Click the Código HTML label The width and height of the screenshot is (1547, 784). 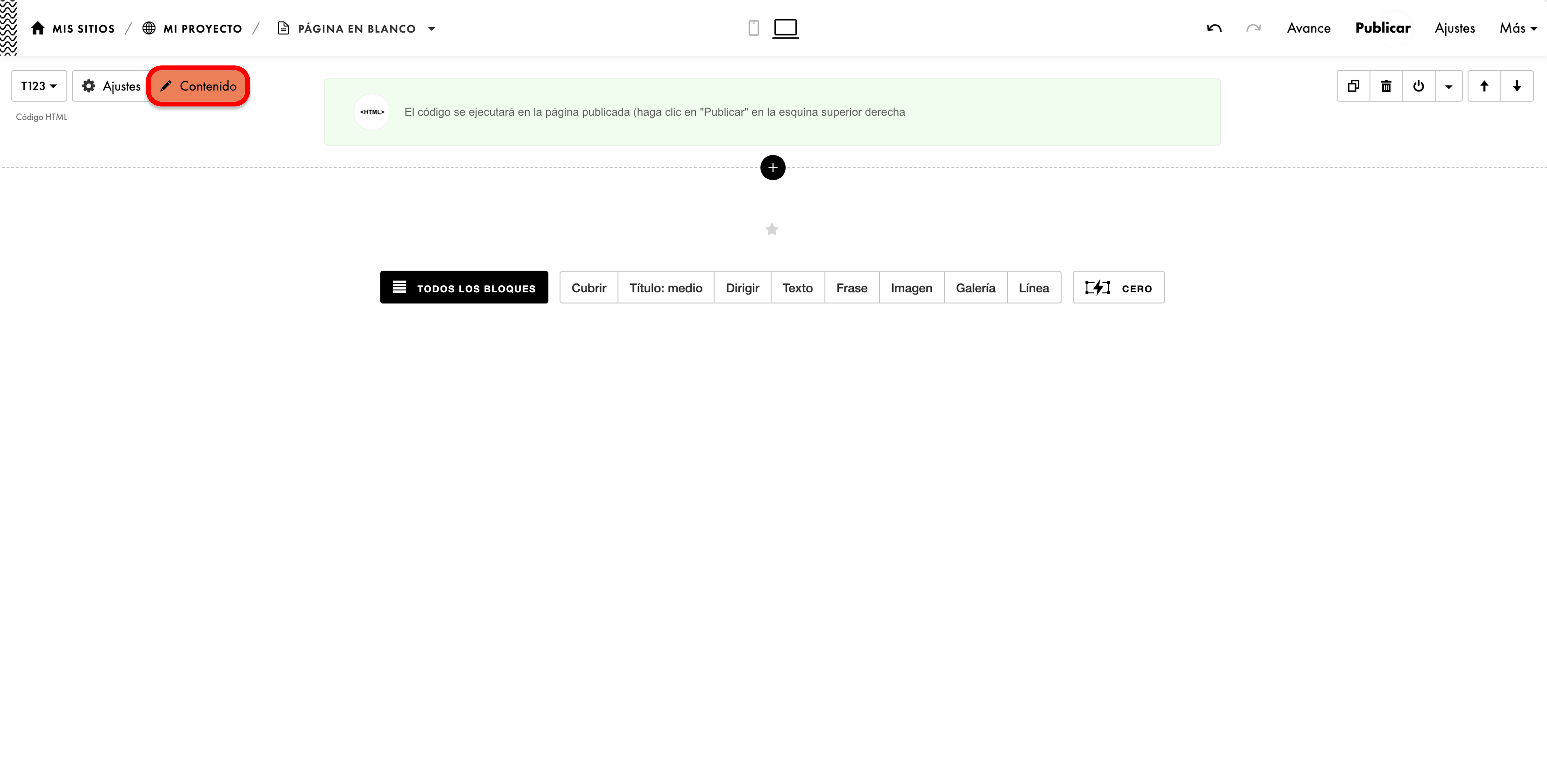click(x=41, y=117)
